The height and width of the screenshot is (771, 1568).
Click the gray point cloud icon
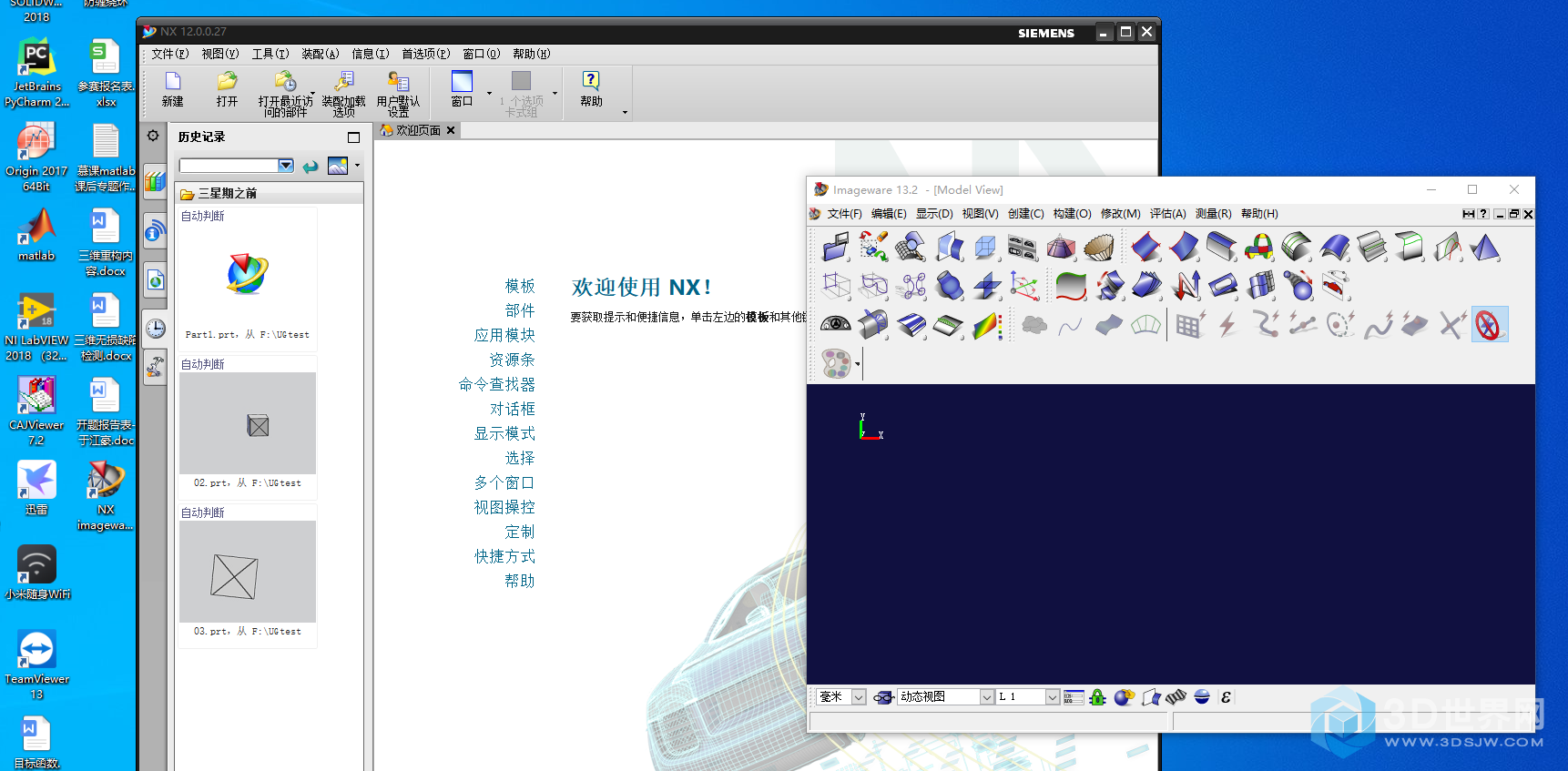(x=1033, y=325)
